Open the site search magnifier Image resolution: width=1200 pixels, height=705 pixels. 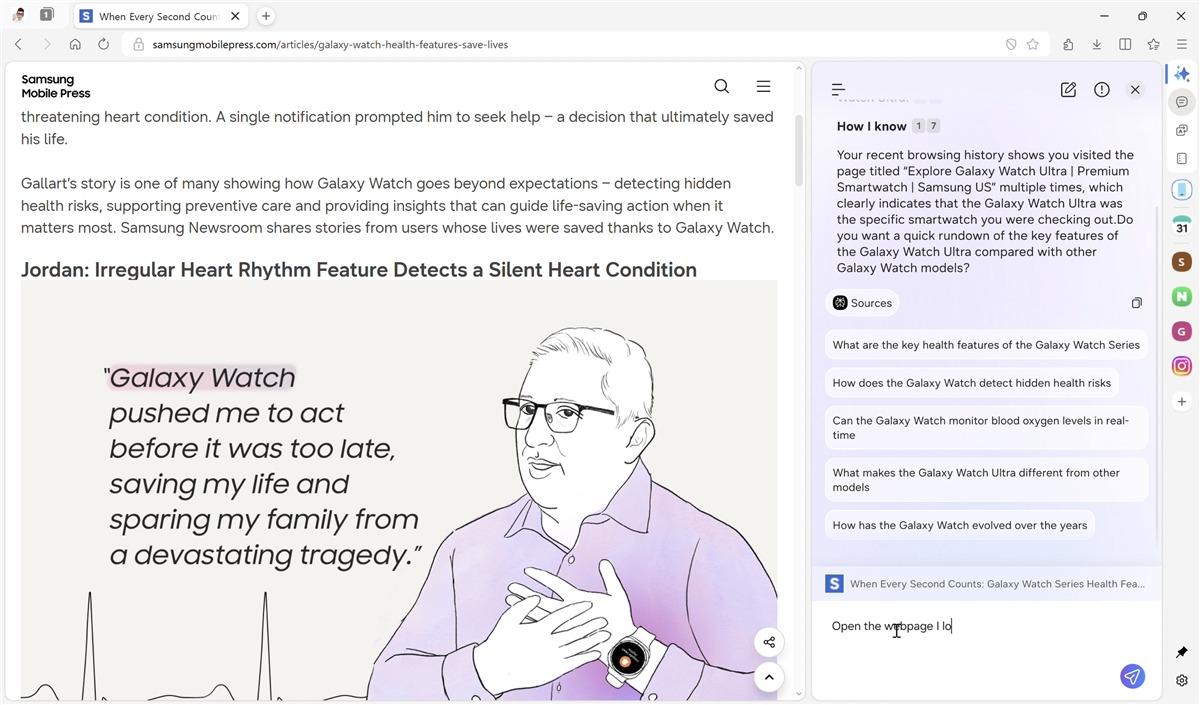(x=722, y=86)
